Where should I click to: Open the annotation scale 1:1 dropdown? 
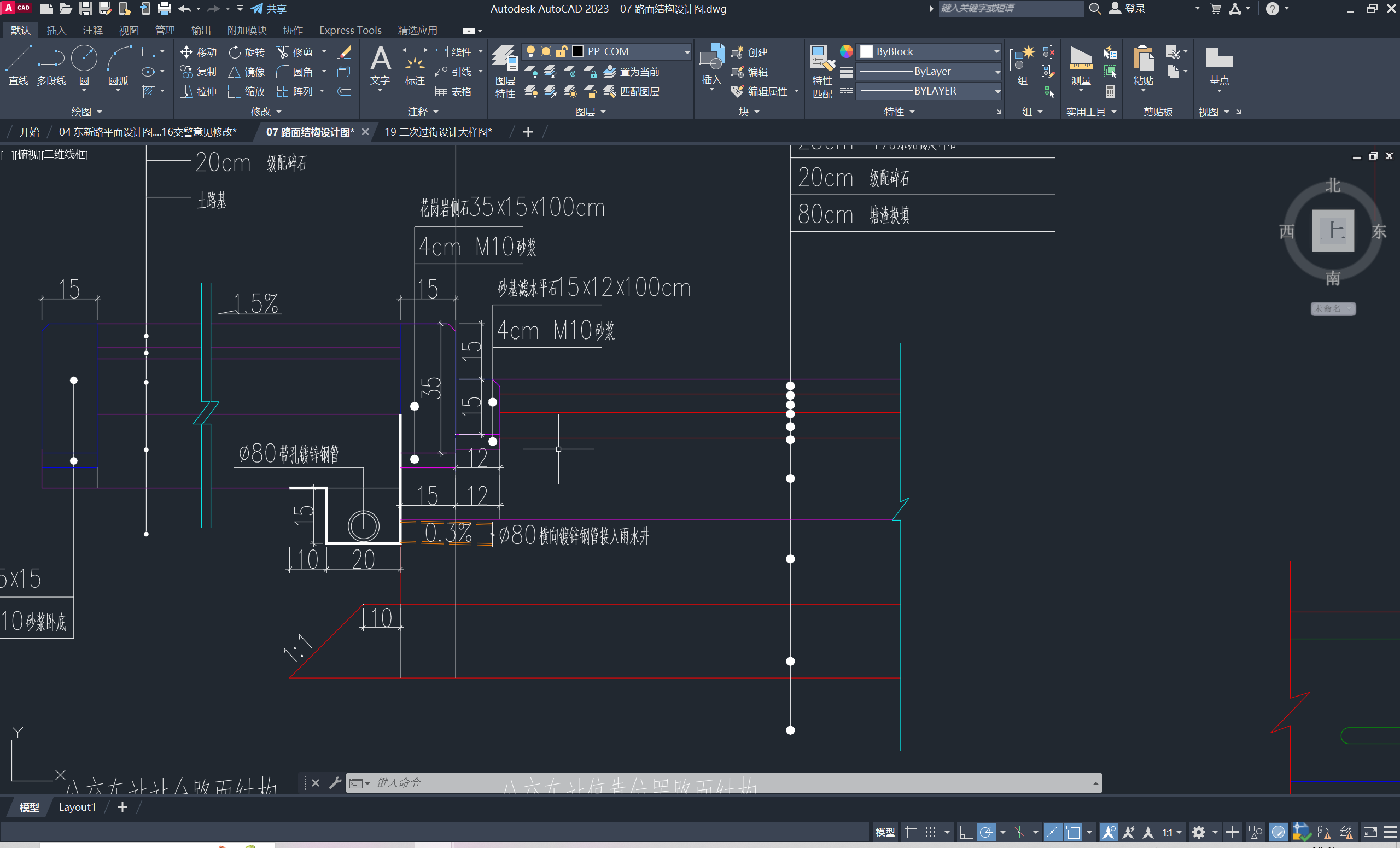[x=1172, y=832]
